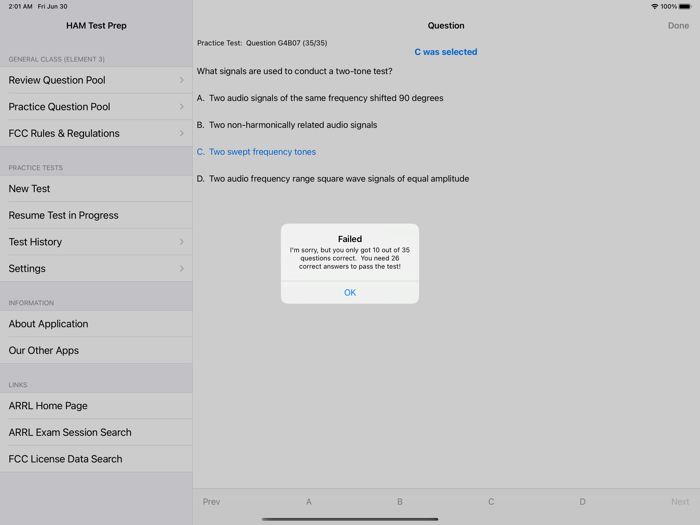
Task: Start a New Test
Action: coord(96,188)
